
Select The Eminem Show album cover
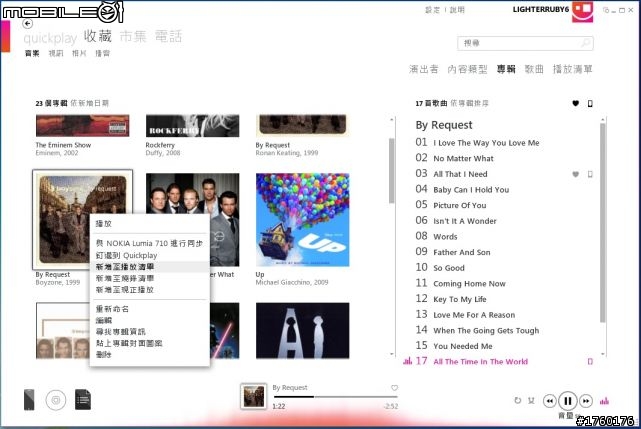pos(83,126)
